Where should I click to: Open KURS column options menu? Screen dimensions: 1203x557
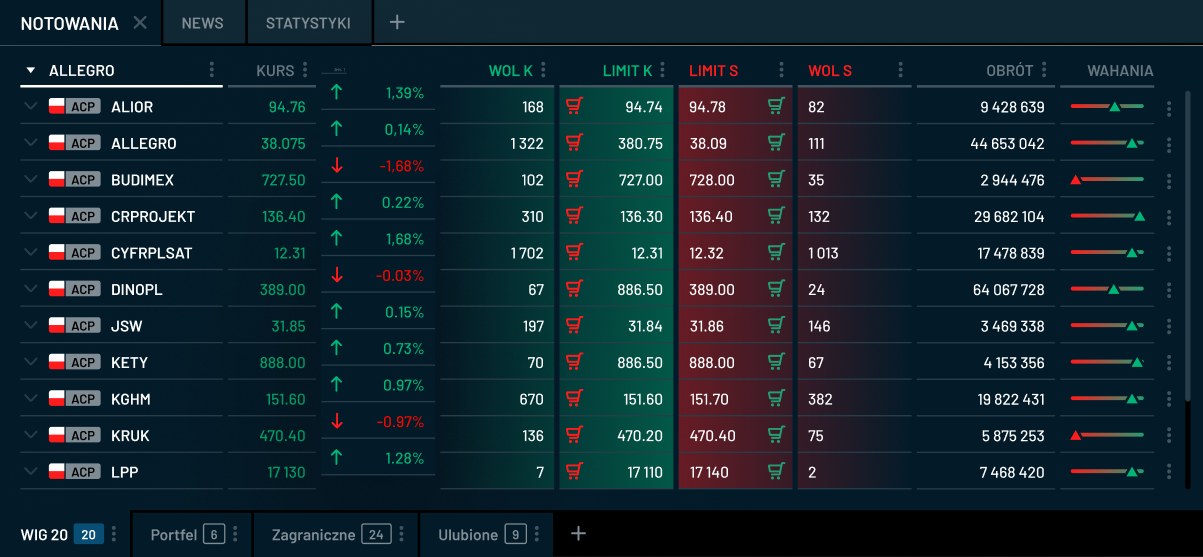click(305, 71)
